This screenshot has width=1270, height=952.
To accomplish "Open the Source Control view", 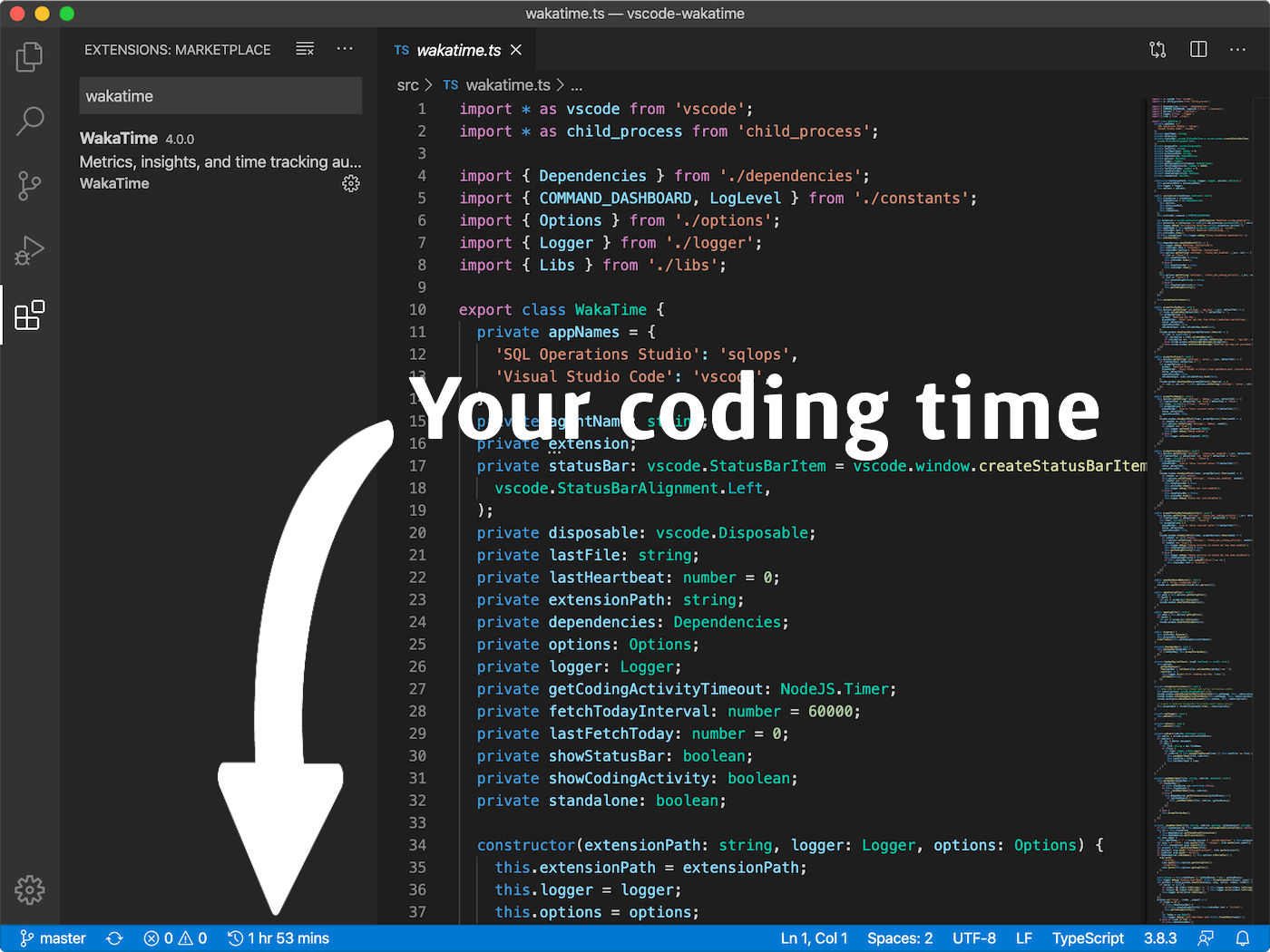I will click(x=30, y=186).
